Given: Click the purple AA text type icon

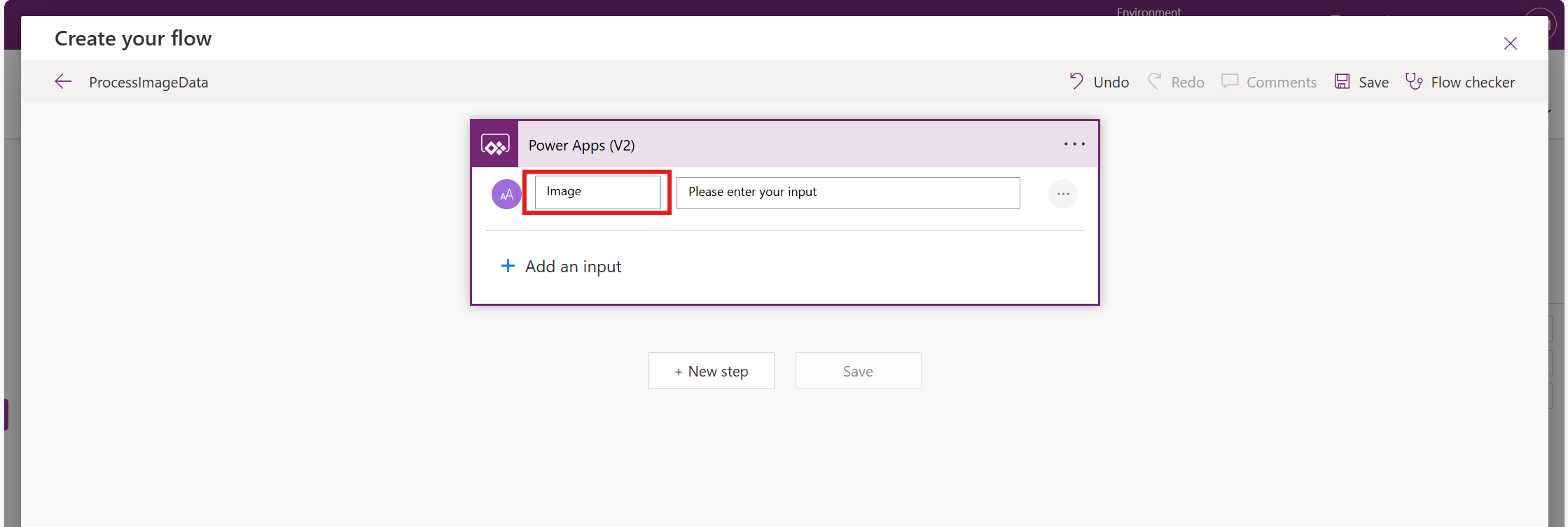Looking at the screenshot, I should coord(506,195).
